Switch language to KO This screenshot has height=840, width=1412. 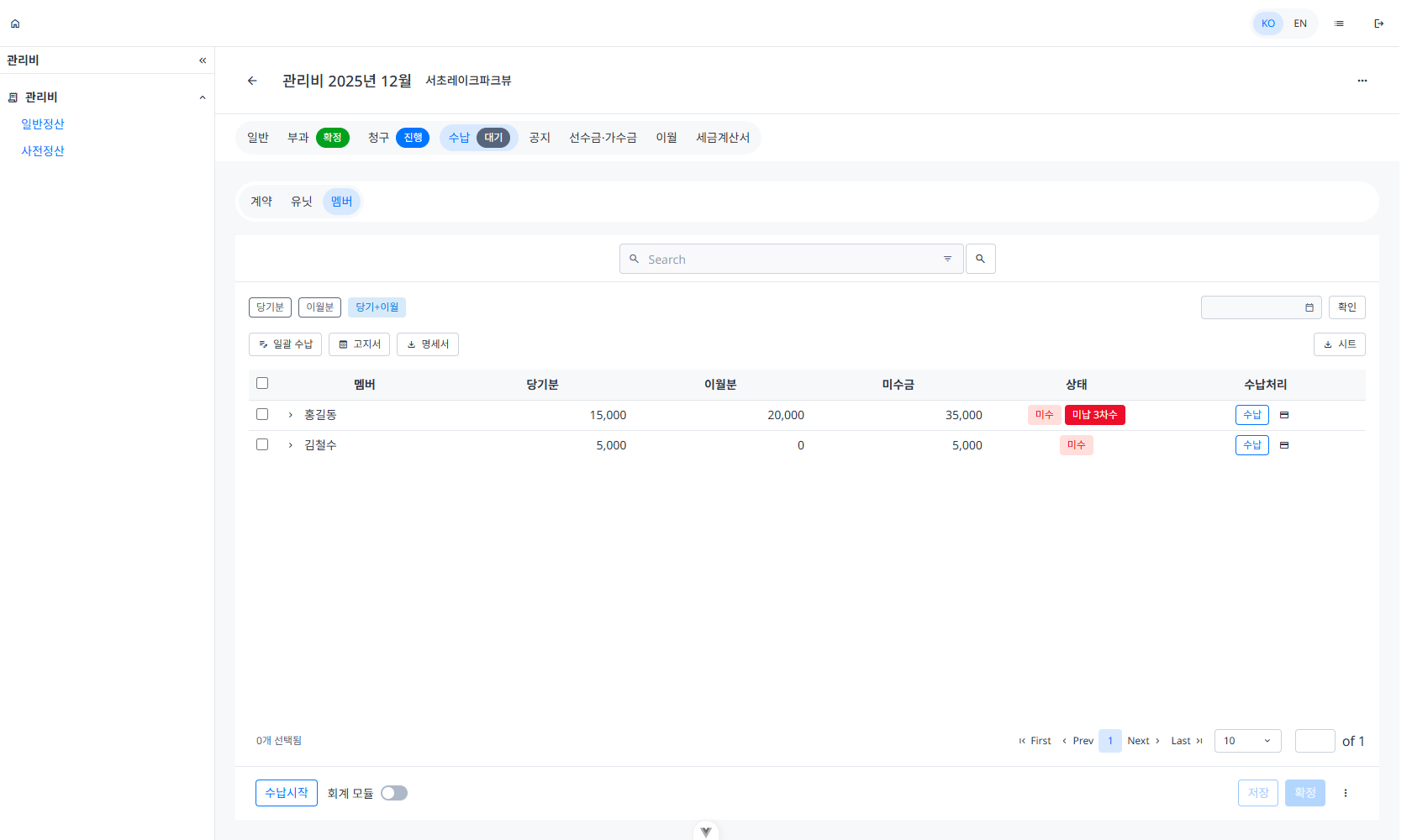[x=1268, y=24]
